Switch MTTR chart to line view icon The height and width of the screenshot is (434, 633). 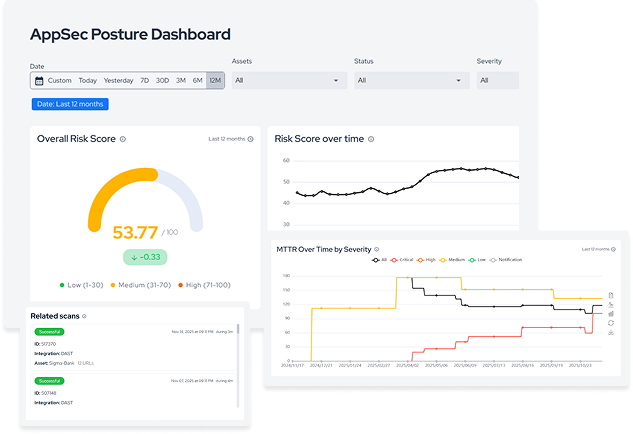point(611,305)
